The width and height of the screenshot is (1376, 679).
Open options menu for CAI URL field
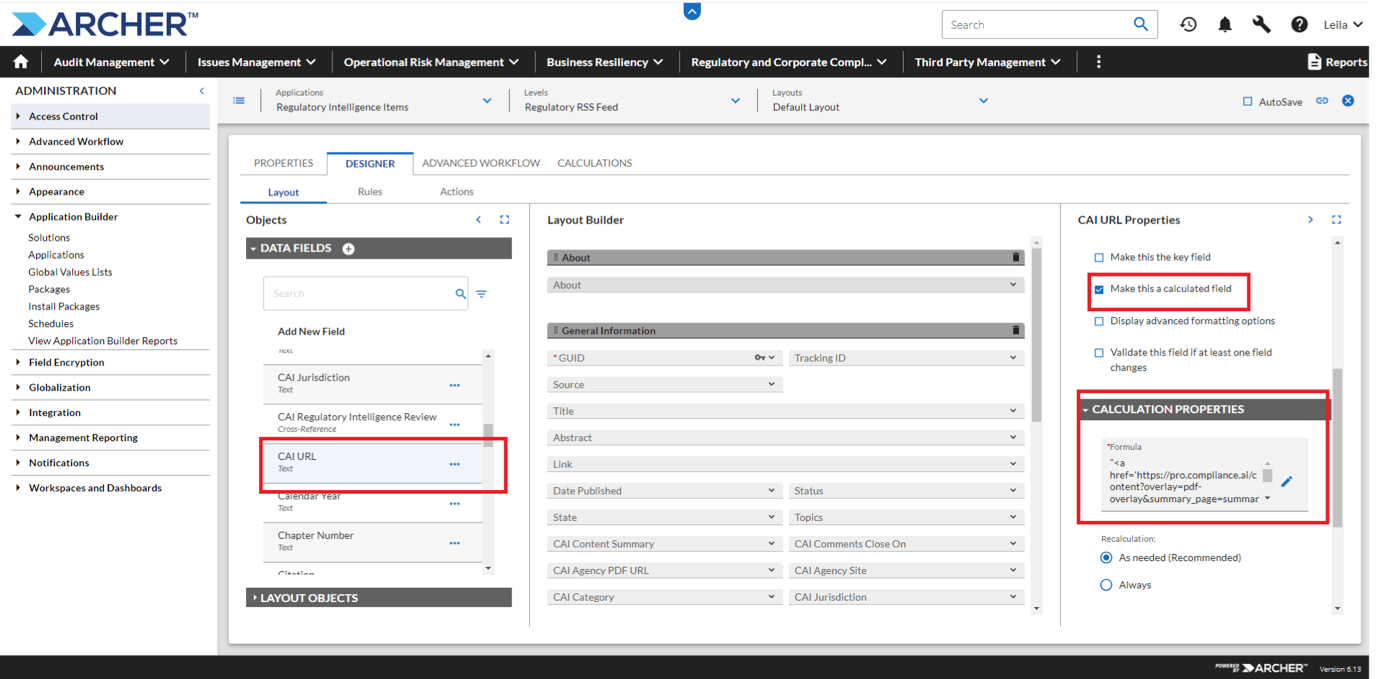[x=455, y=464]
